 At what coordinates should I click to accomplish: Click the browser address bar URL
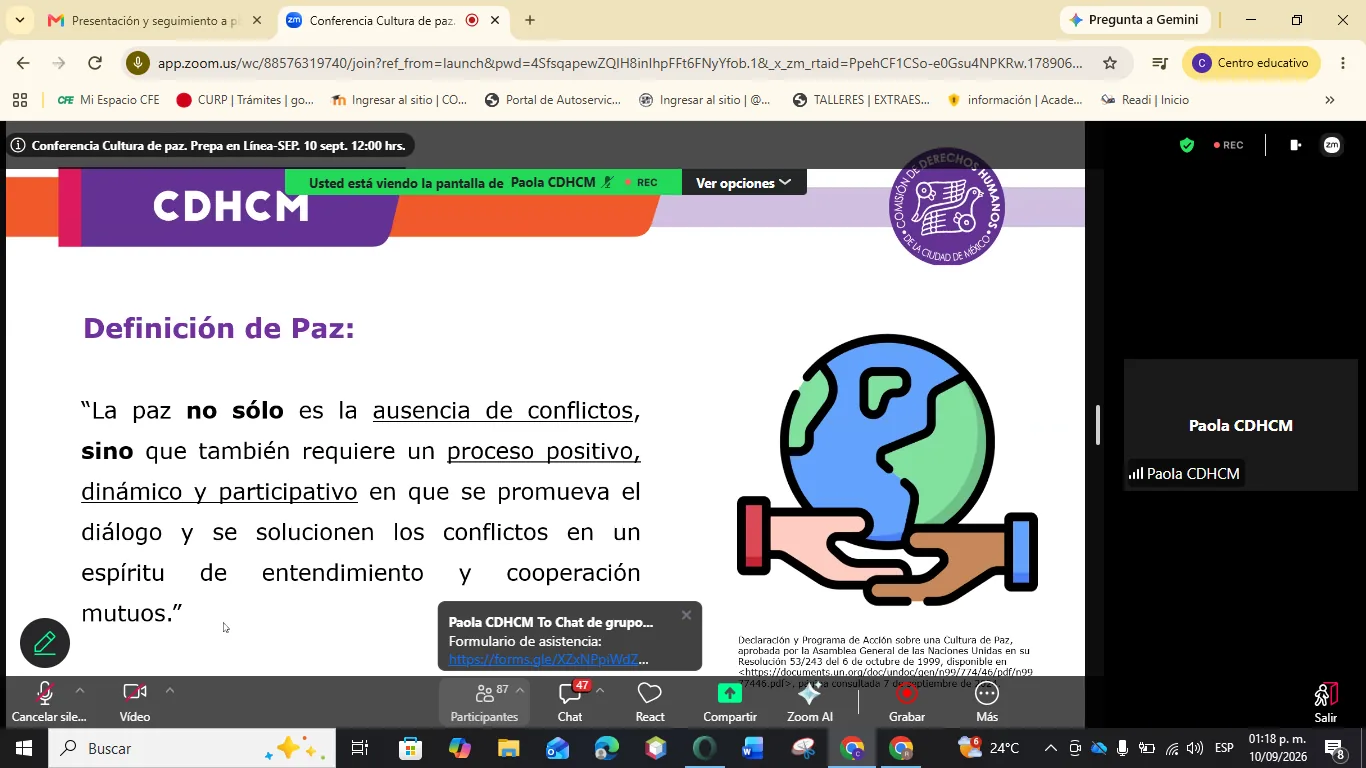(x=620, y=63)
